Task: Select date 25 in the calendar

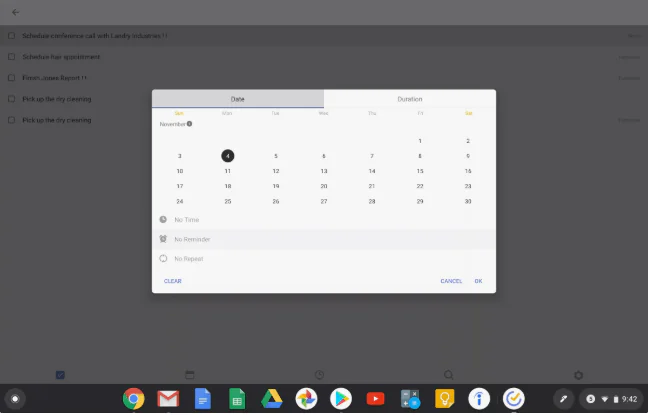Action: point(228,201)
